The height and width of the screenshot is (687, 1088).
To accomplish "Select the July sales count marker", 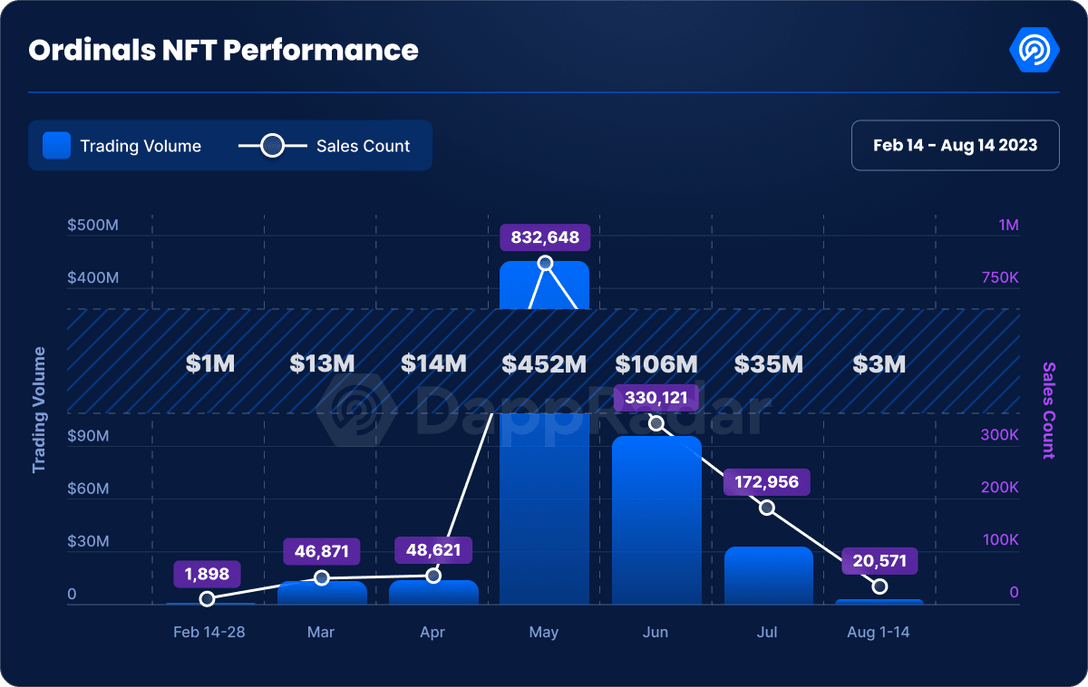I will pos(767,508).
